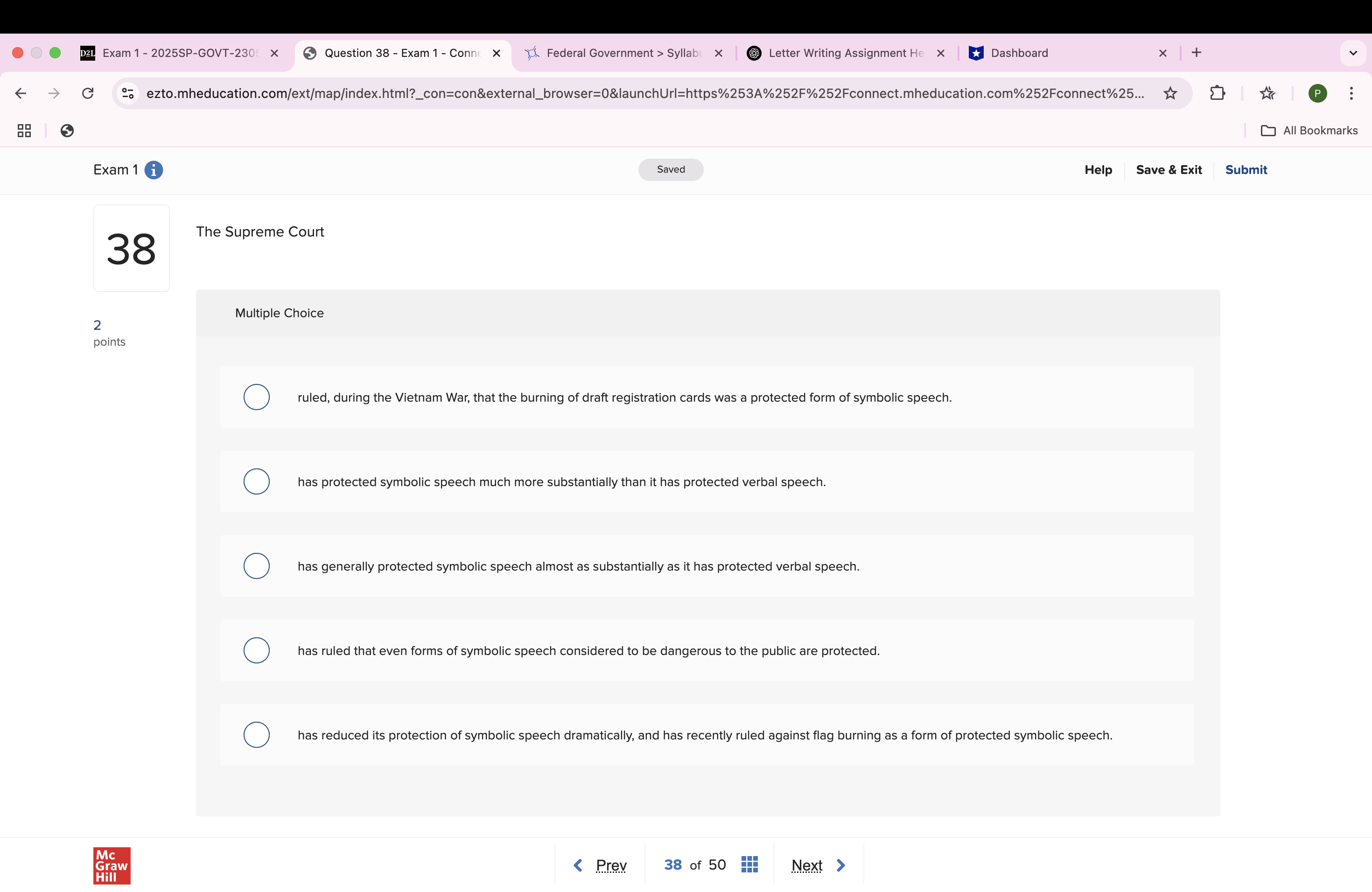Screen dimensions: 1372x892
Task: Expand the tab search dropdown arrow
Action: point(1353,53)
